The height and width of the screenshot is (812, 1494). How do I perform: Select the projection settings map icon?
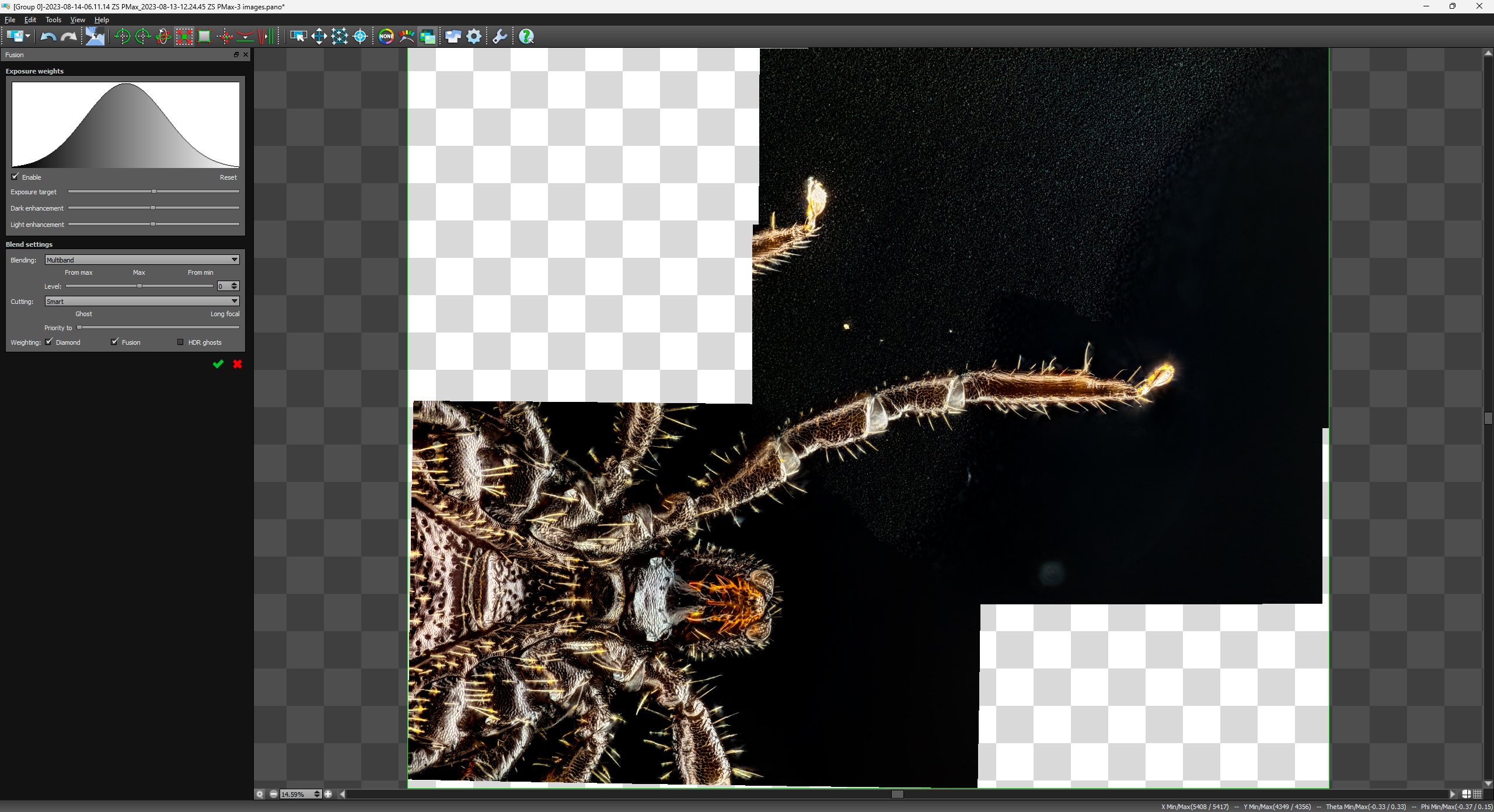click(95, 36)
